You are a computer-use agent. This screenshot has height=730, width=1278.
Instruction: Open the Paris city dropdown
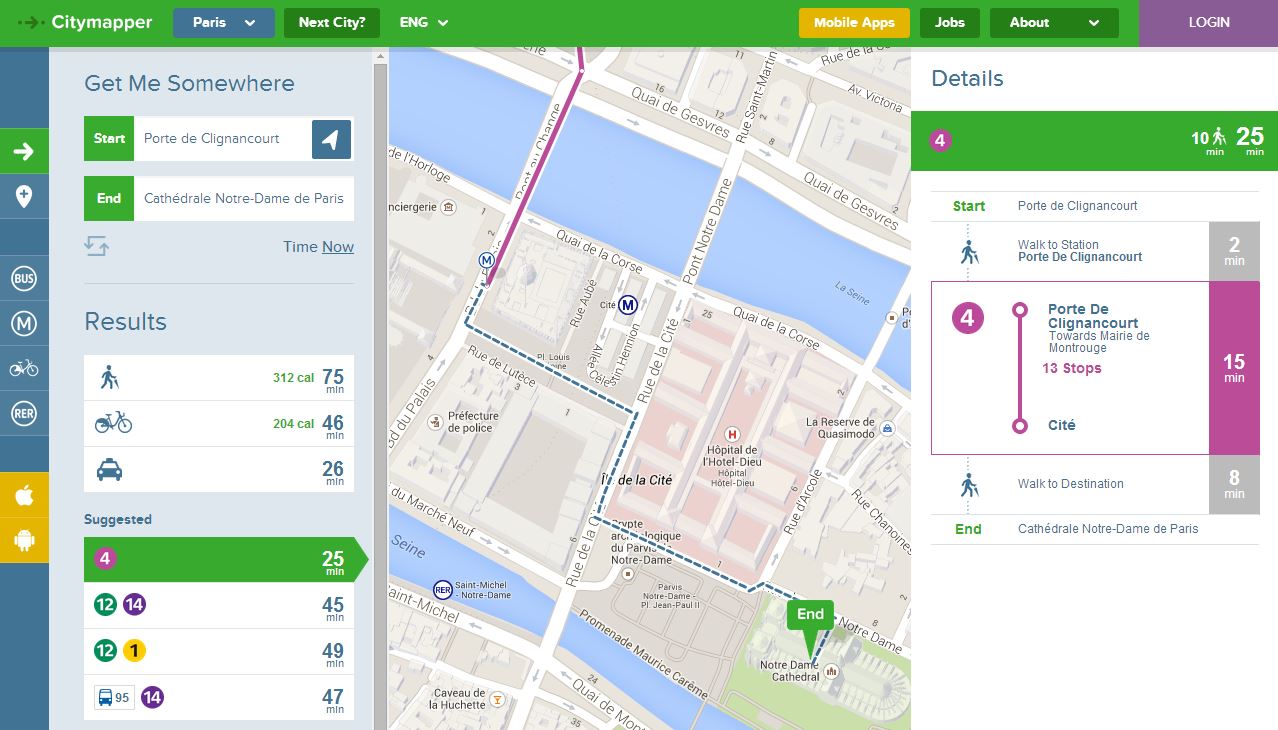point(224,22)
